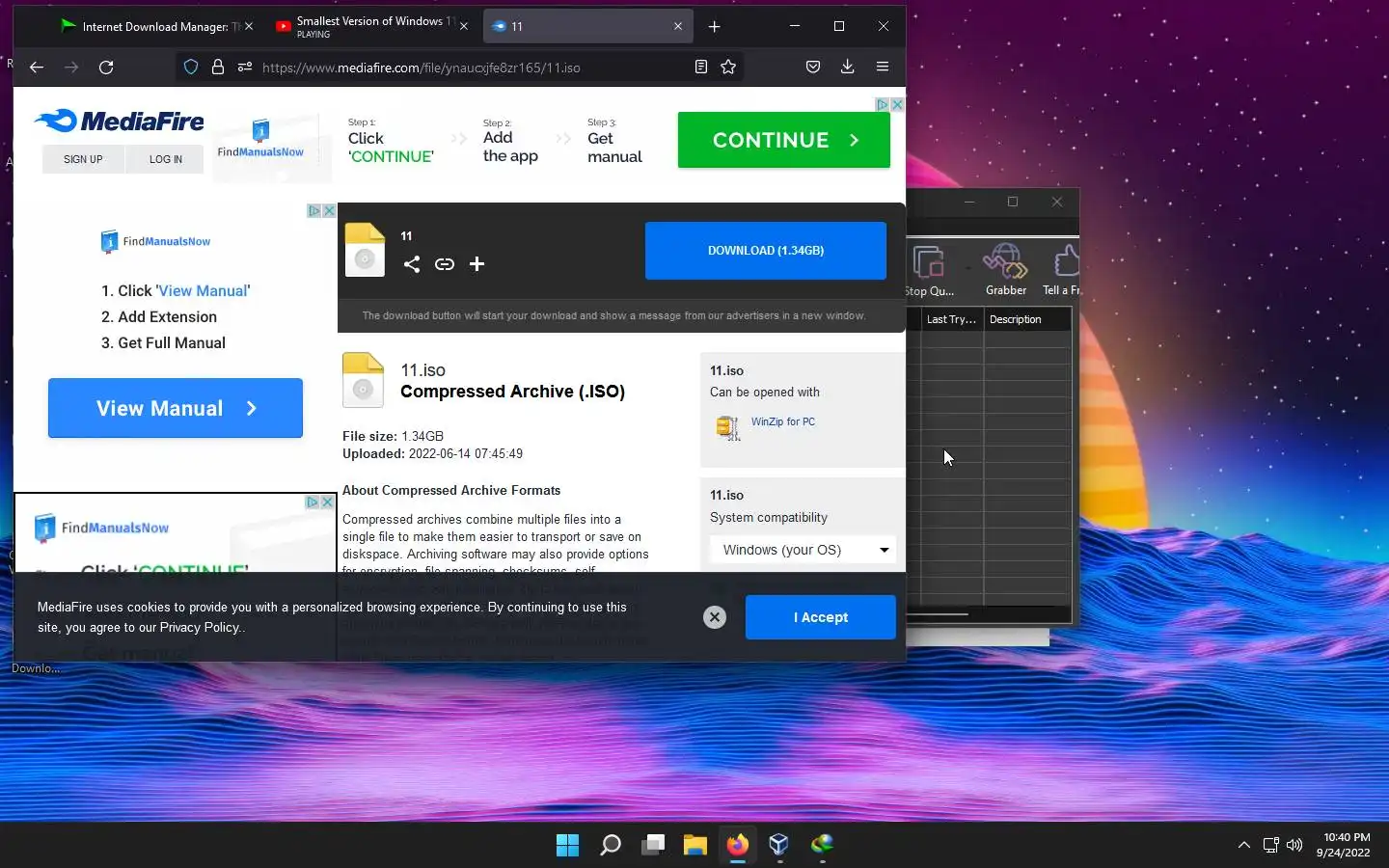Open Firefox hamburger menu

pyautogui.click(x=882, y=67)
